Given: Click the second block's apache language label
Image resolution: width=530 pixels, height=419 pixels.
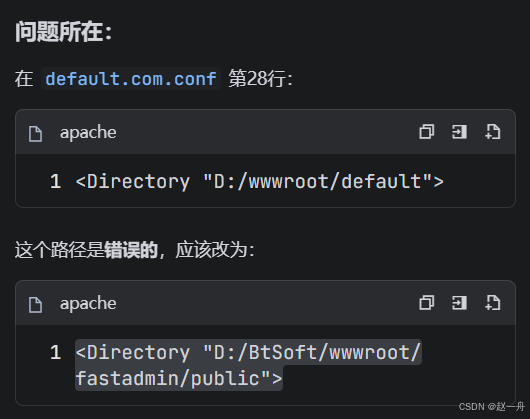Looking at the screenshot, I should [x=88, y=303].
